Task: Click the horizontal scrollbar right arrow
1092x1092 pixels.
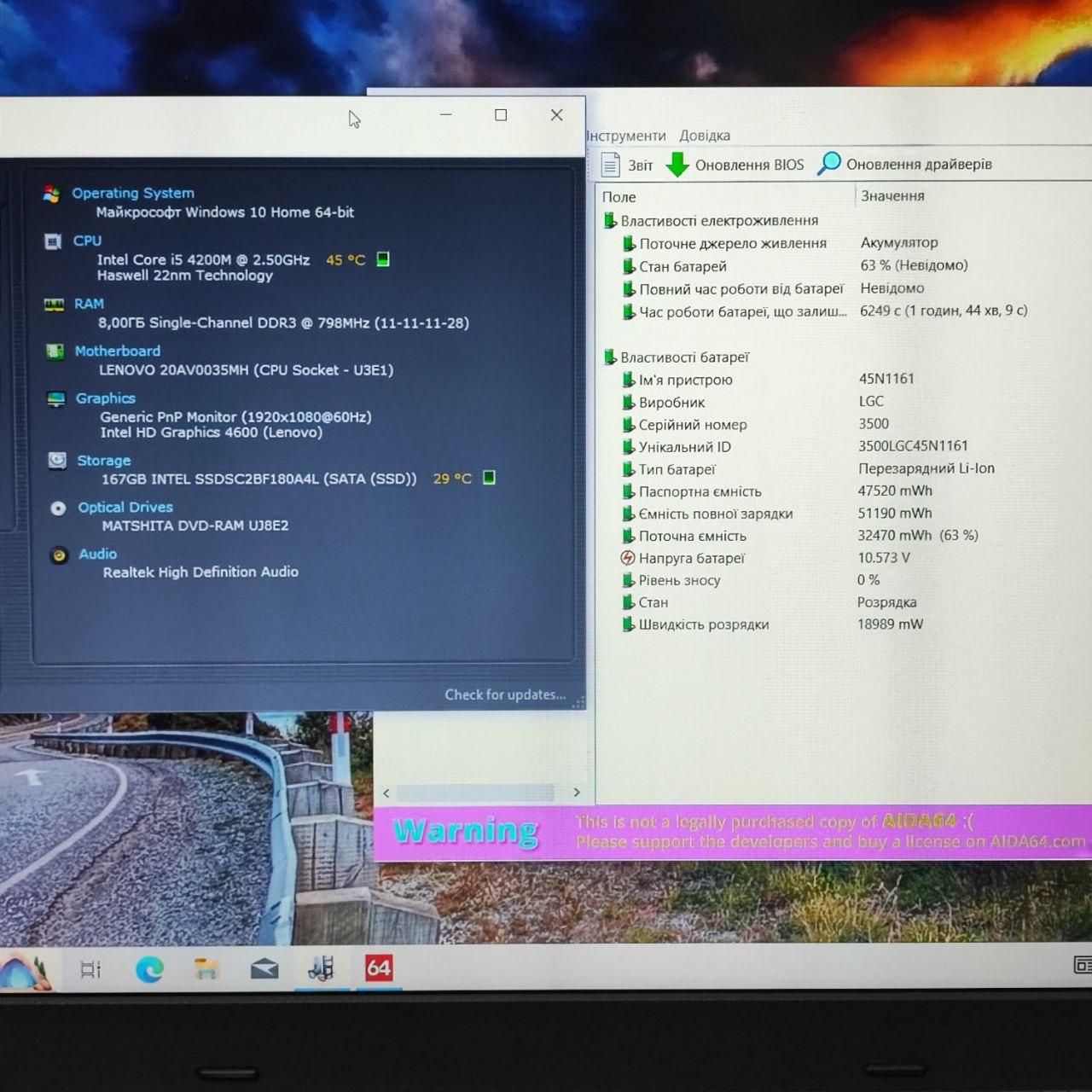Action: 577,793
